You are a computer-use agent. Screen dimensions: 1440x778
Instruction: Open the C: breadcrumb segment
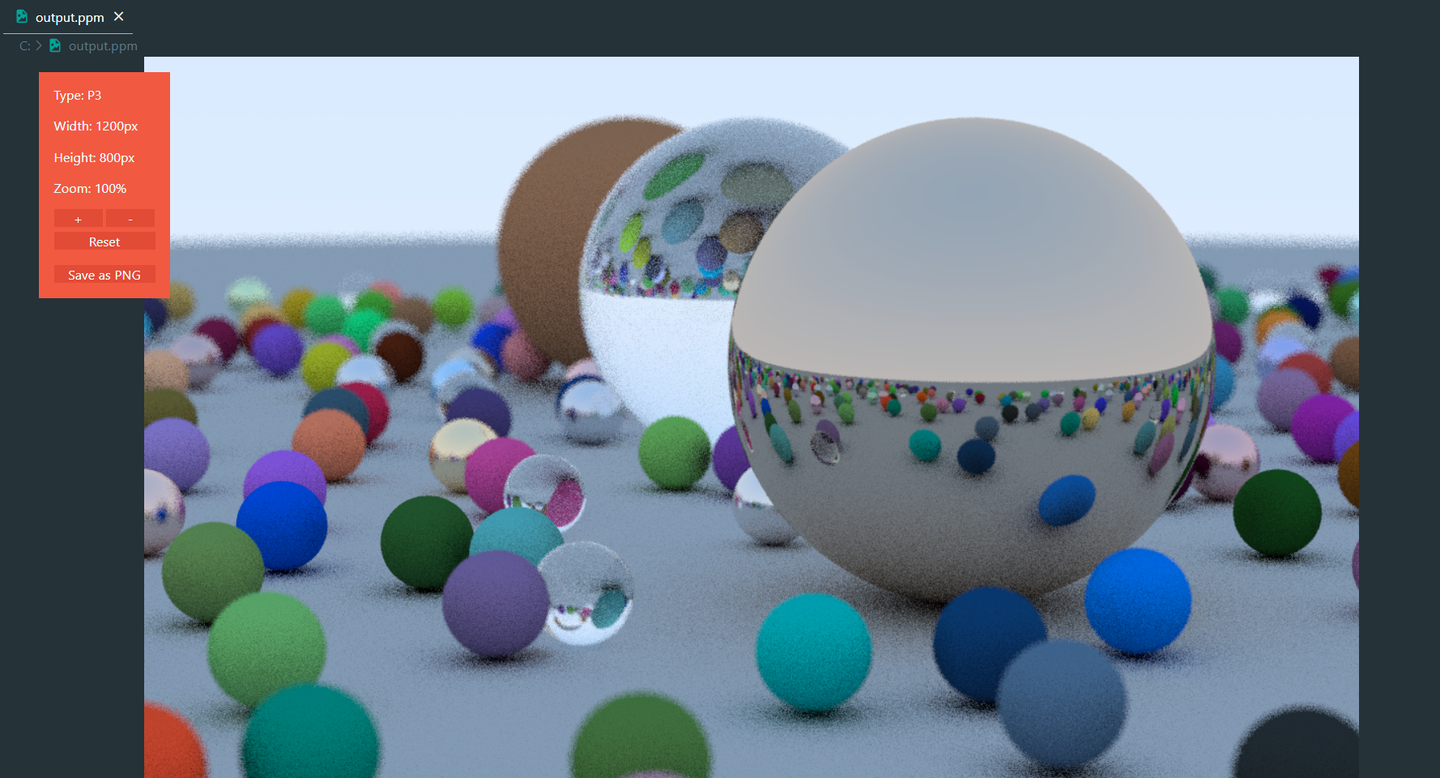pos(25,46)
